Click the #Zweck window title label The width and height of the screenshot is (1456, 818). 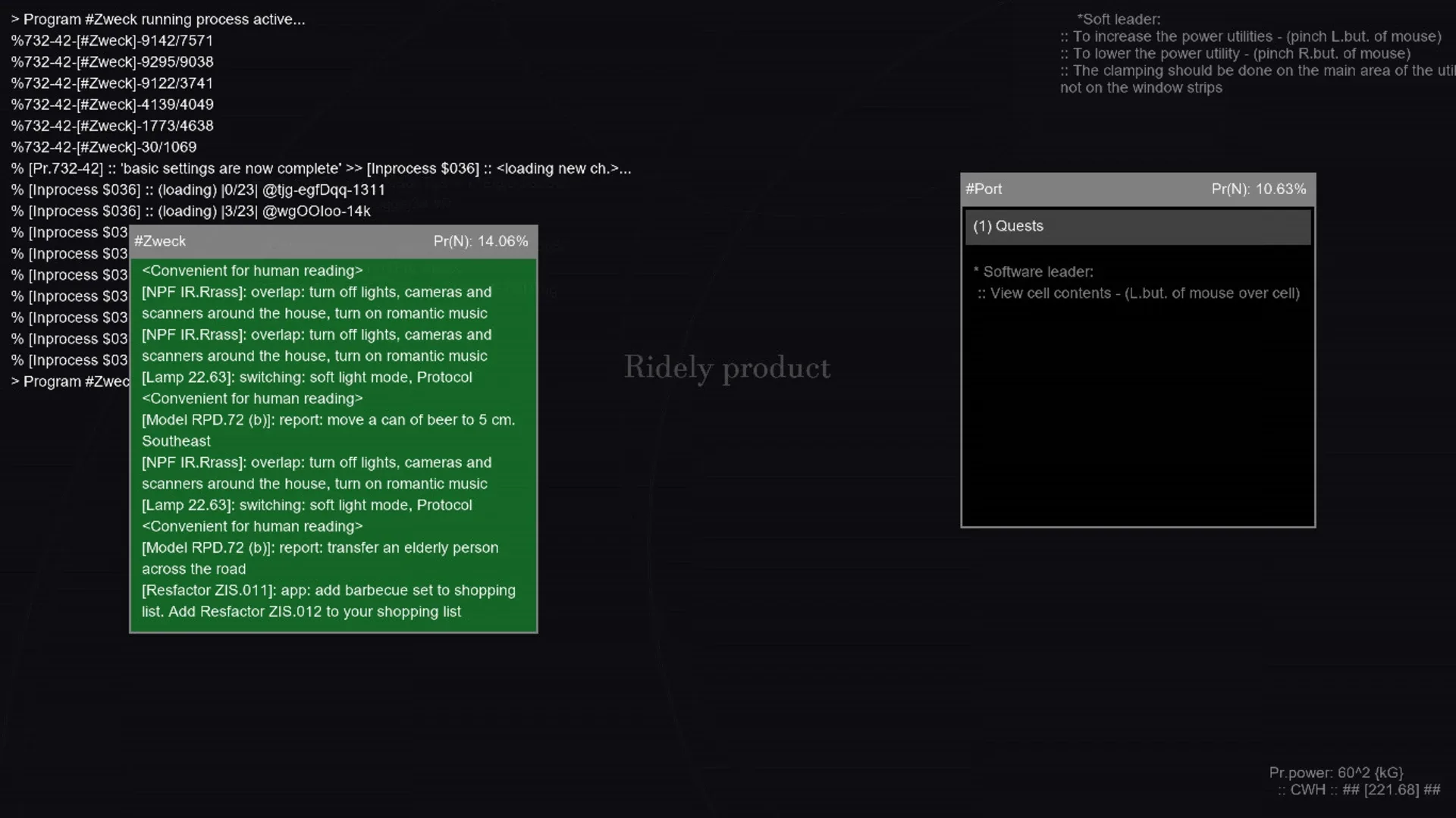[160, 241]
